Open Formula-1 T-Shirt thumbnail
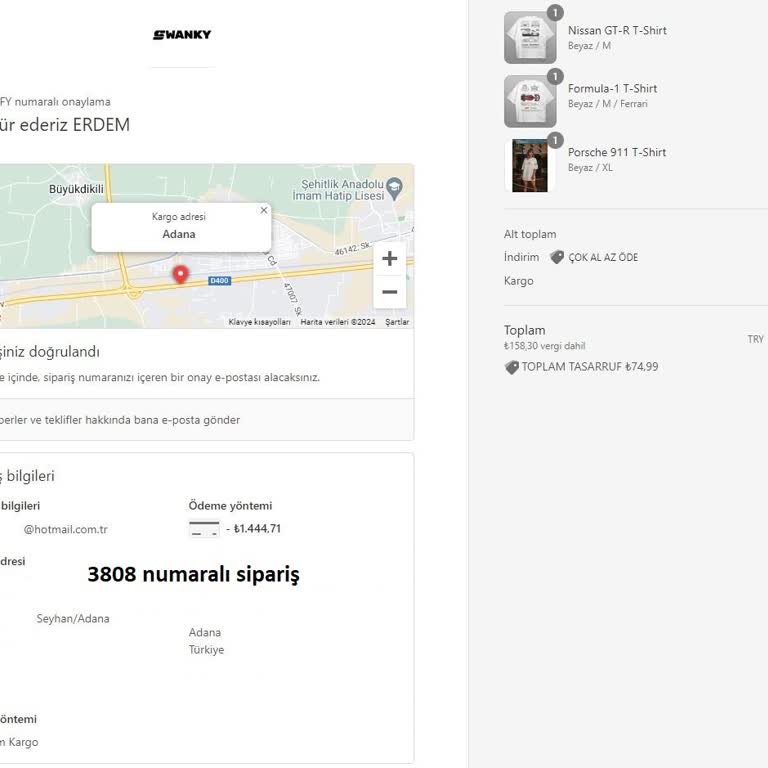 pos(530,101)
